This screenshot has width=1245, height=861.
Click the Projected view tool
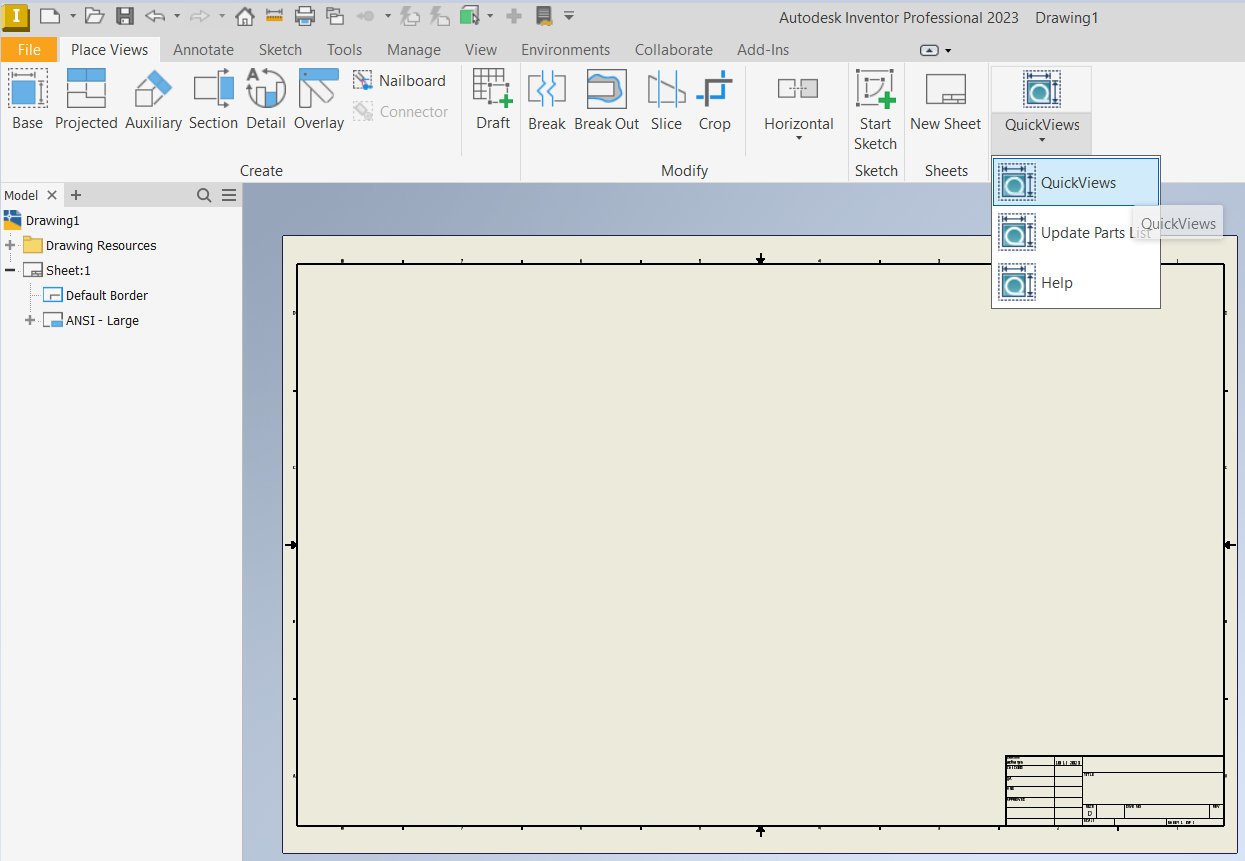(x=86, y=99)
